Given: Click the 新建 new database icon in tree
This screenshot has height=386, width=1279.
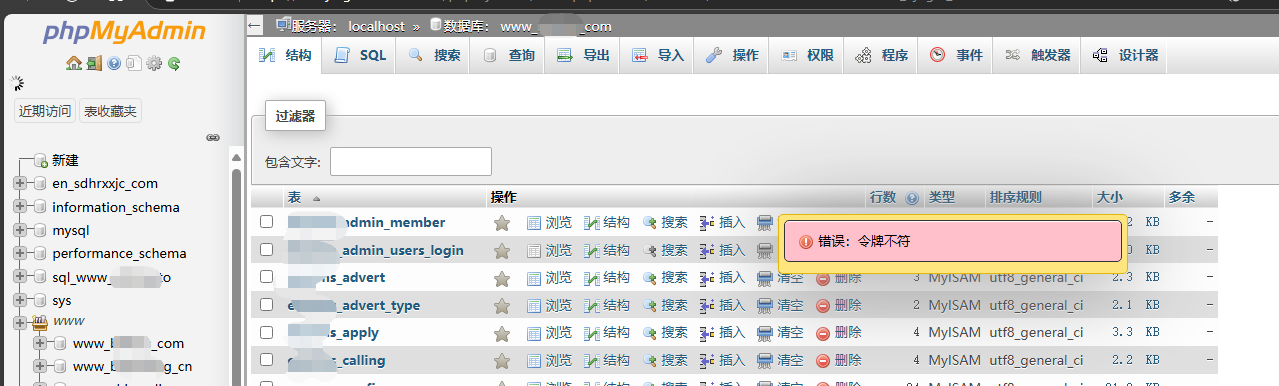Looking at the screenshot, I should (41, 160).
